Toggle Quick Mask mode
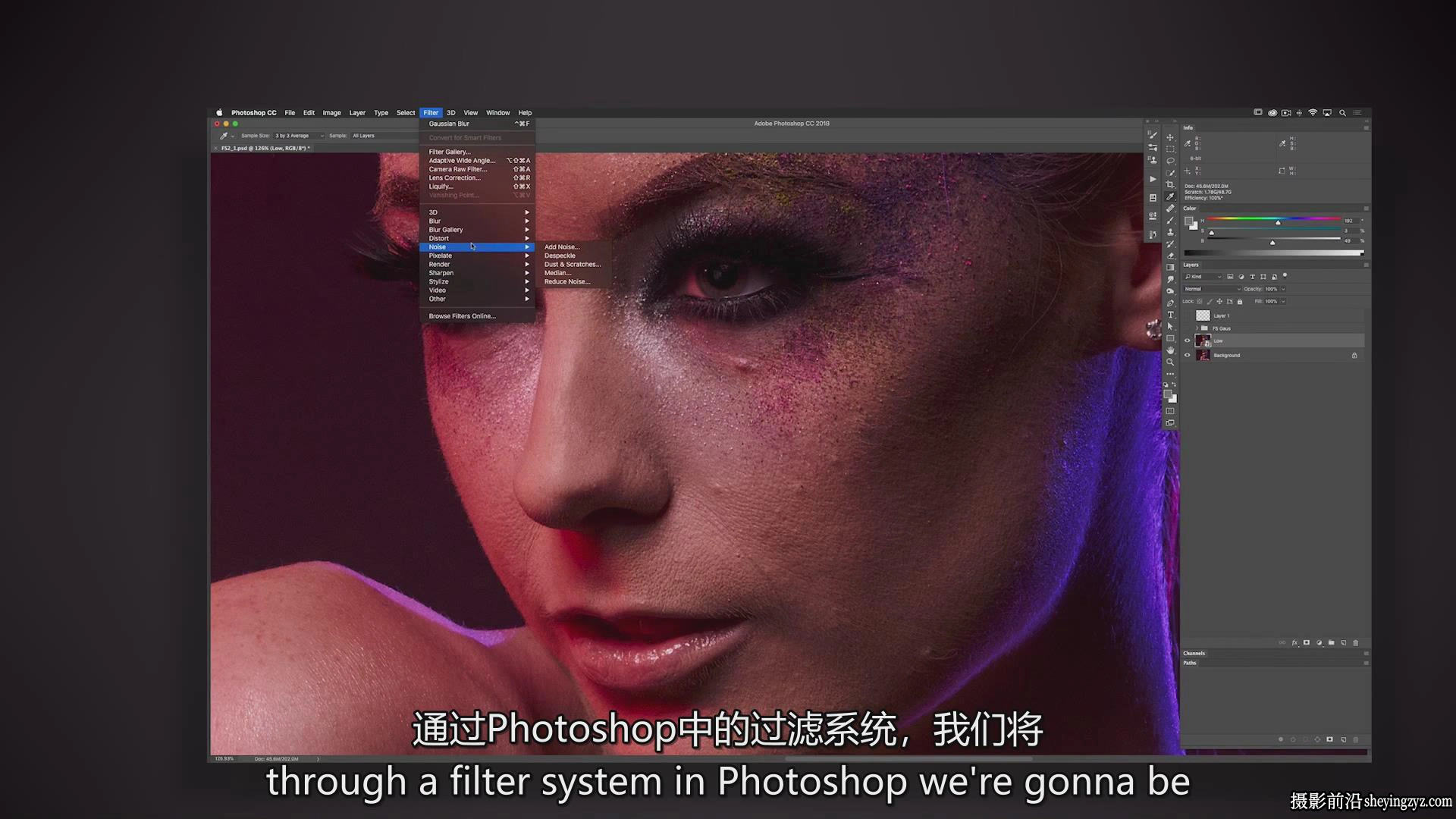The height and width of the screenshot is (819, 1456). point(1170,411)
